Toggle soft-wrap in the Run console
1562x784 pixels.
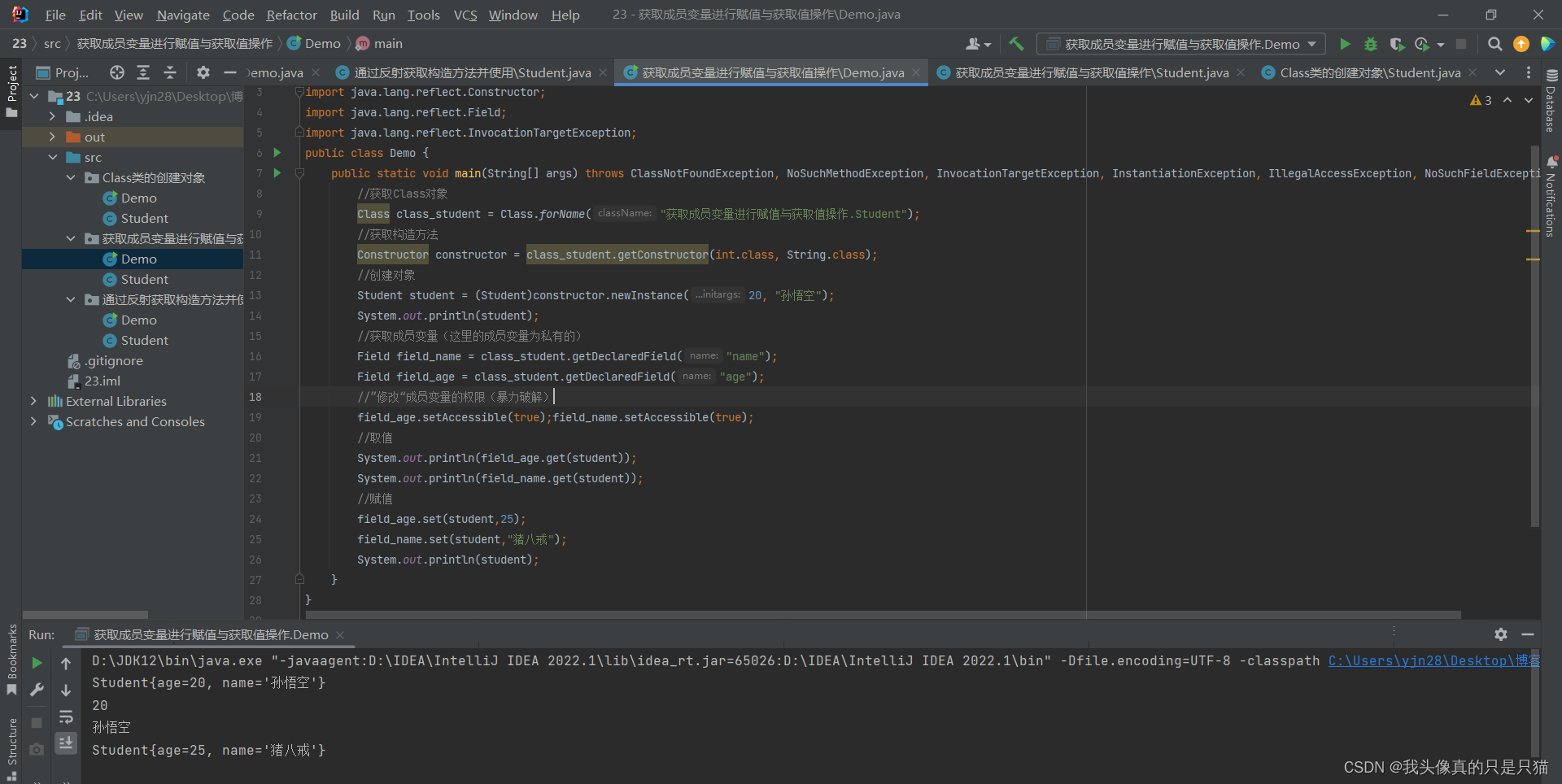pyautogui.click(x=66, y=717)
